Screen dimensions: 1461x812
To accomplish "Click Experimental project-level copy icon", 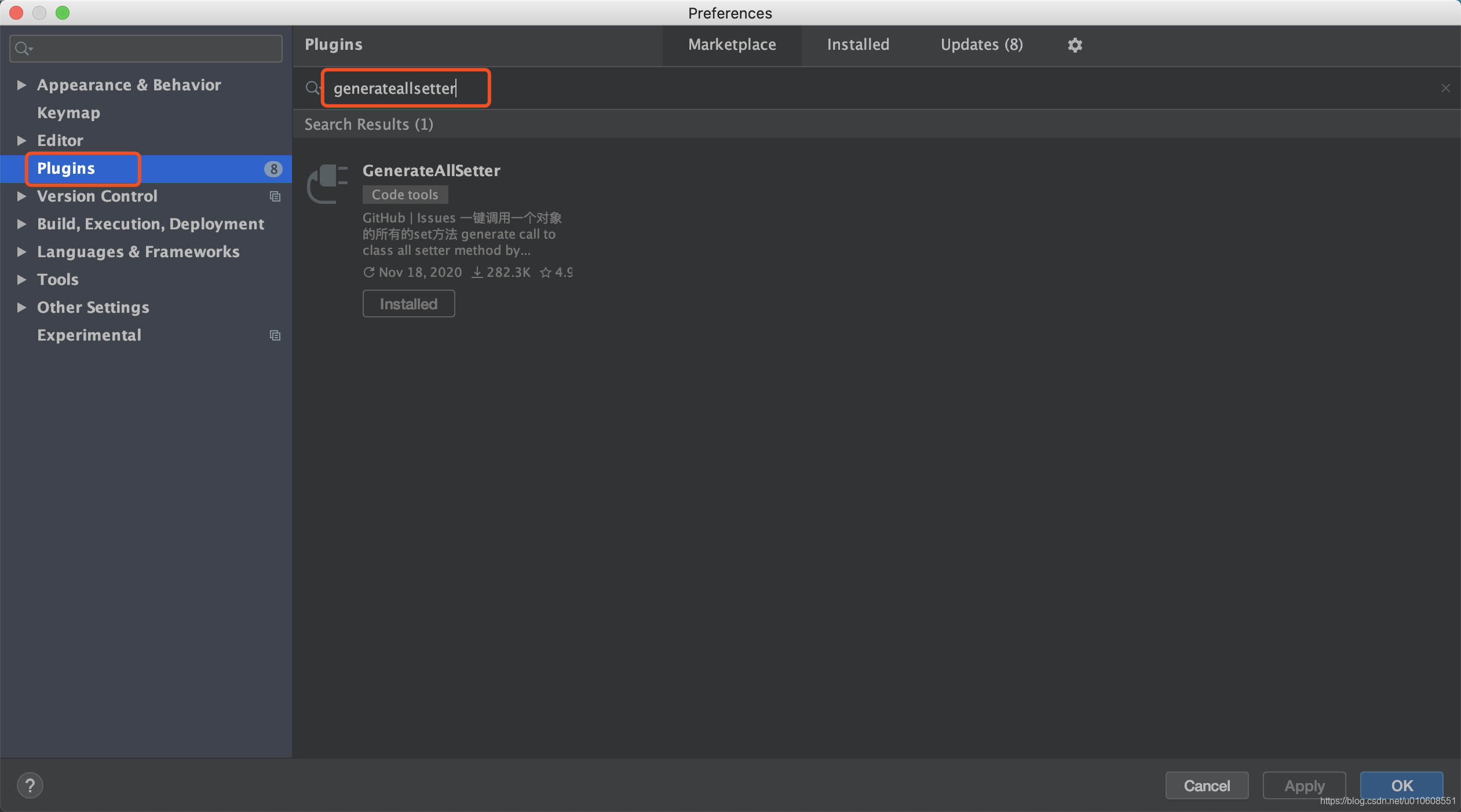I will coord(275,335).
